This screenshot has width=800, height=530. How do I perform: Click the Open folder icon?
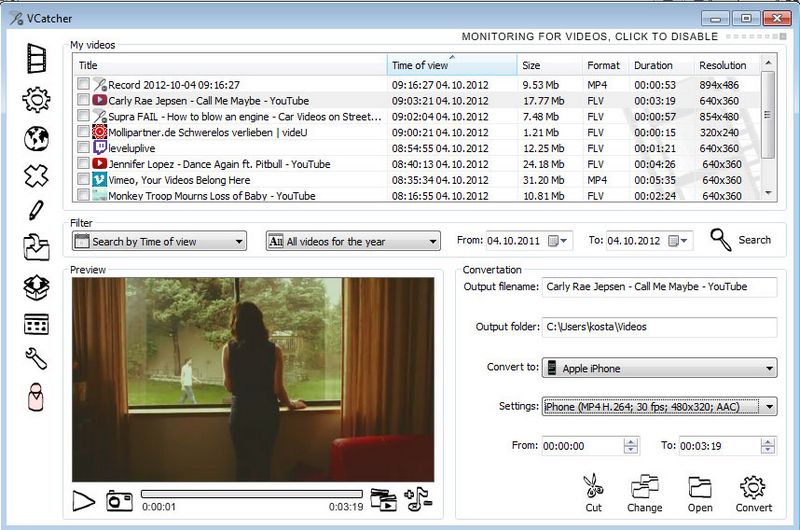(700, 493)
